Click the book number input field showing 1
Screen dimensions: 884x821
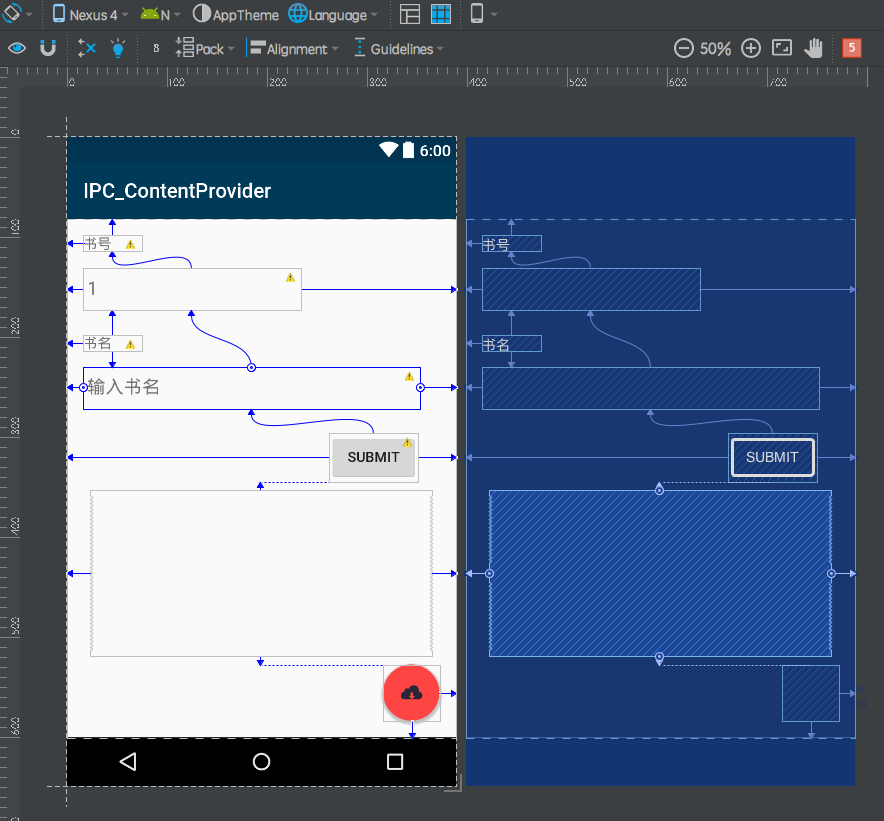pos(192,289)
